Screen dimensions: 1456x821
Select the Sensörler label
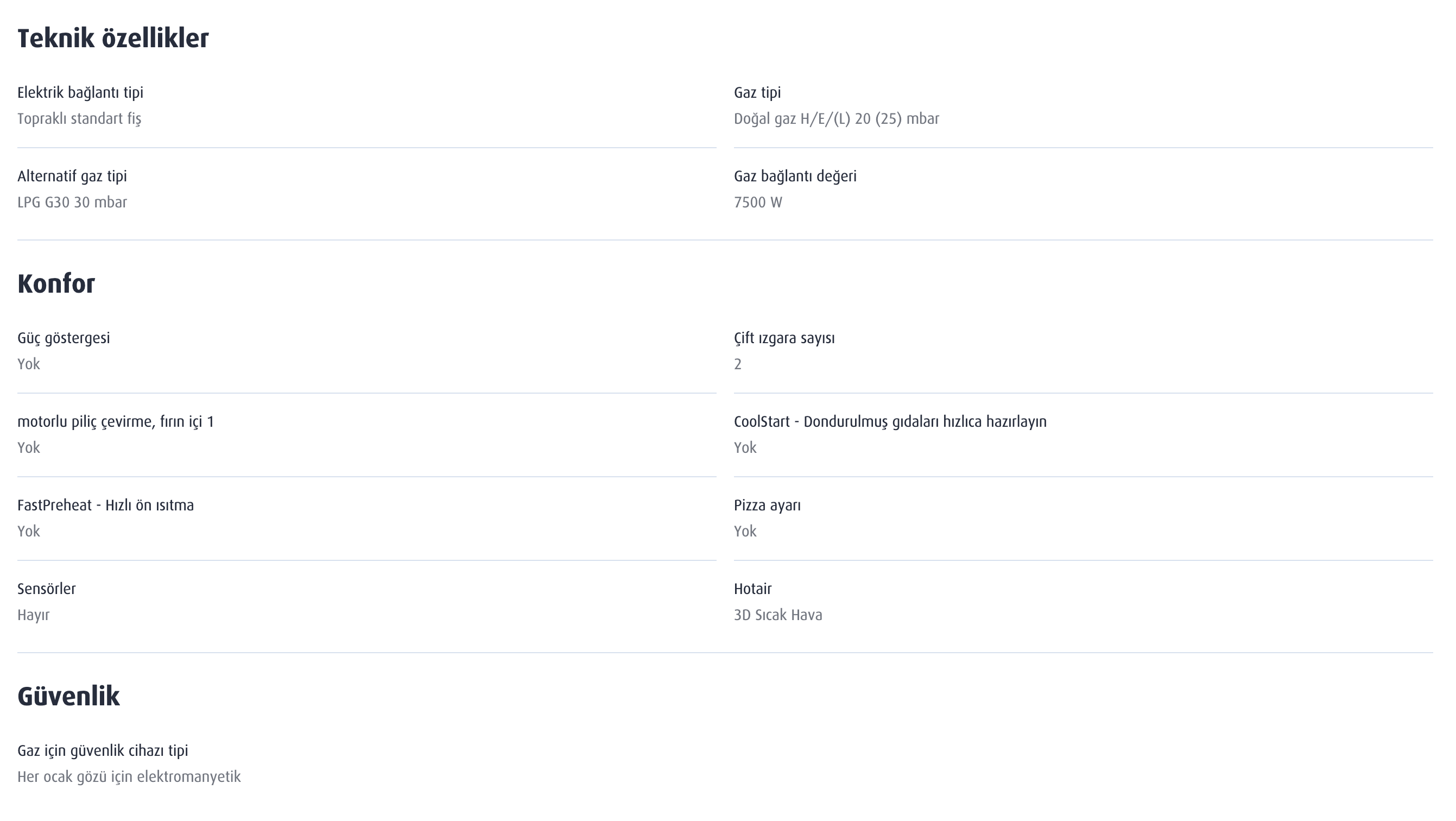(46, 589)
